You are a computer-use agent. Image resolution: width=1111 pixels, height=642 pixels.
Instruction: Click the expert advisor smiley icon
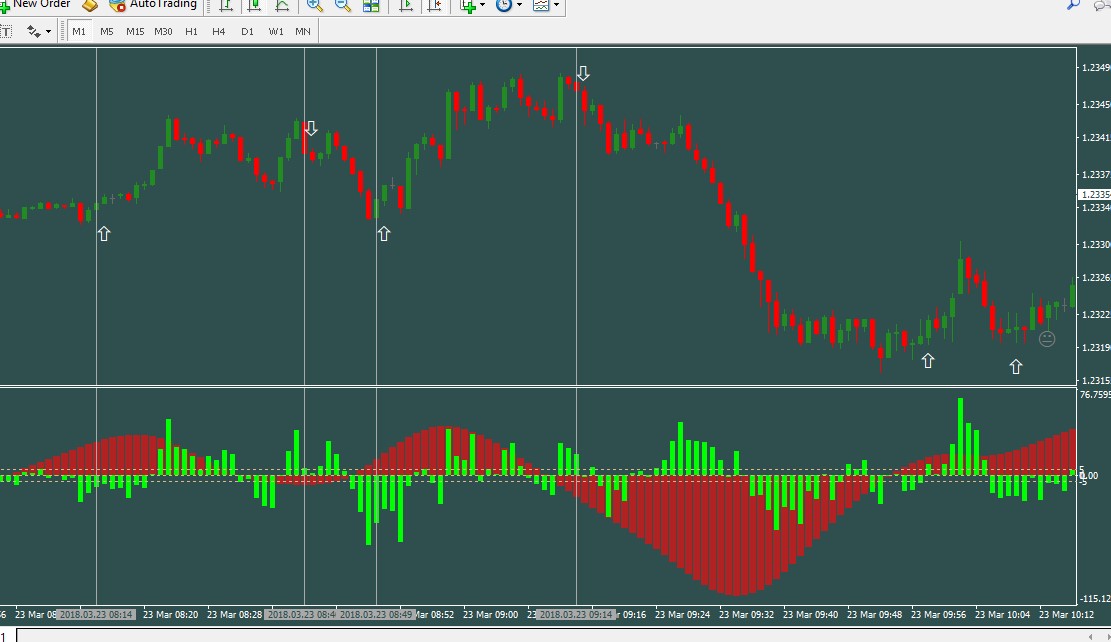point(1047,339)
